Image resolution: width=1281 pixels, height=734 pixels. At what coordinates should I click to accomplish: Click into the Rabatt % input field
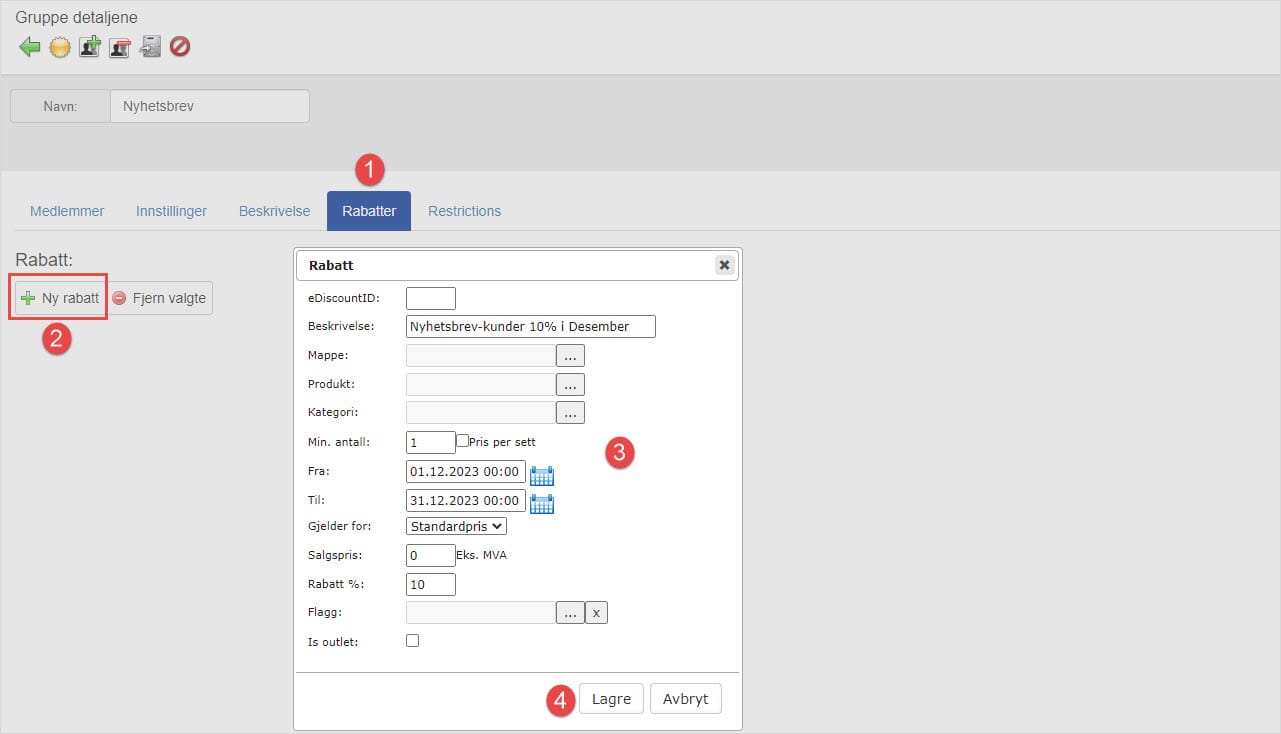[431, 584]
